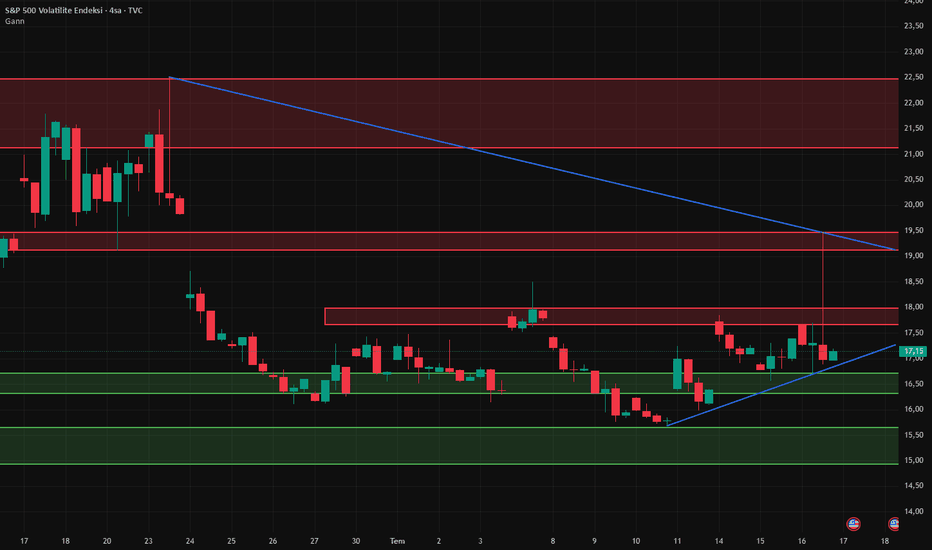The image size is (932, 550).
Task: Click date label 10 on time axis
Action: click(x=636, y=541)
